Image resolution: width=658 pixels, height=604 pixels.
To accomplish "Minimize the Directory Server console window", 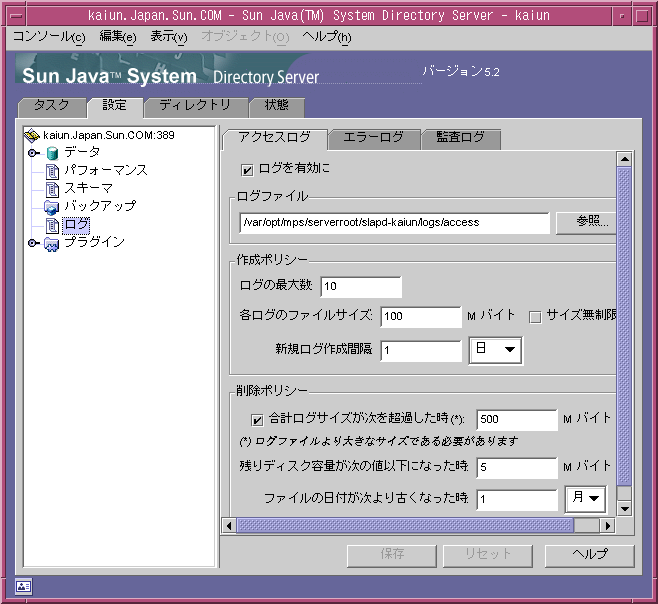I will click(x=622, y=16).
